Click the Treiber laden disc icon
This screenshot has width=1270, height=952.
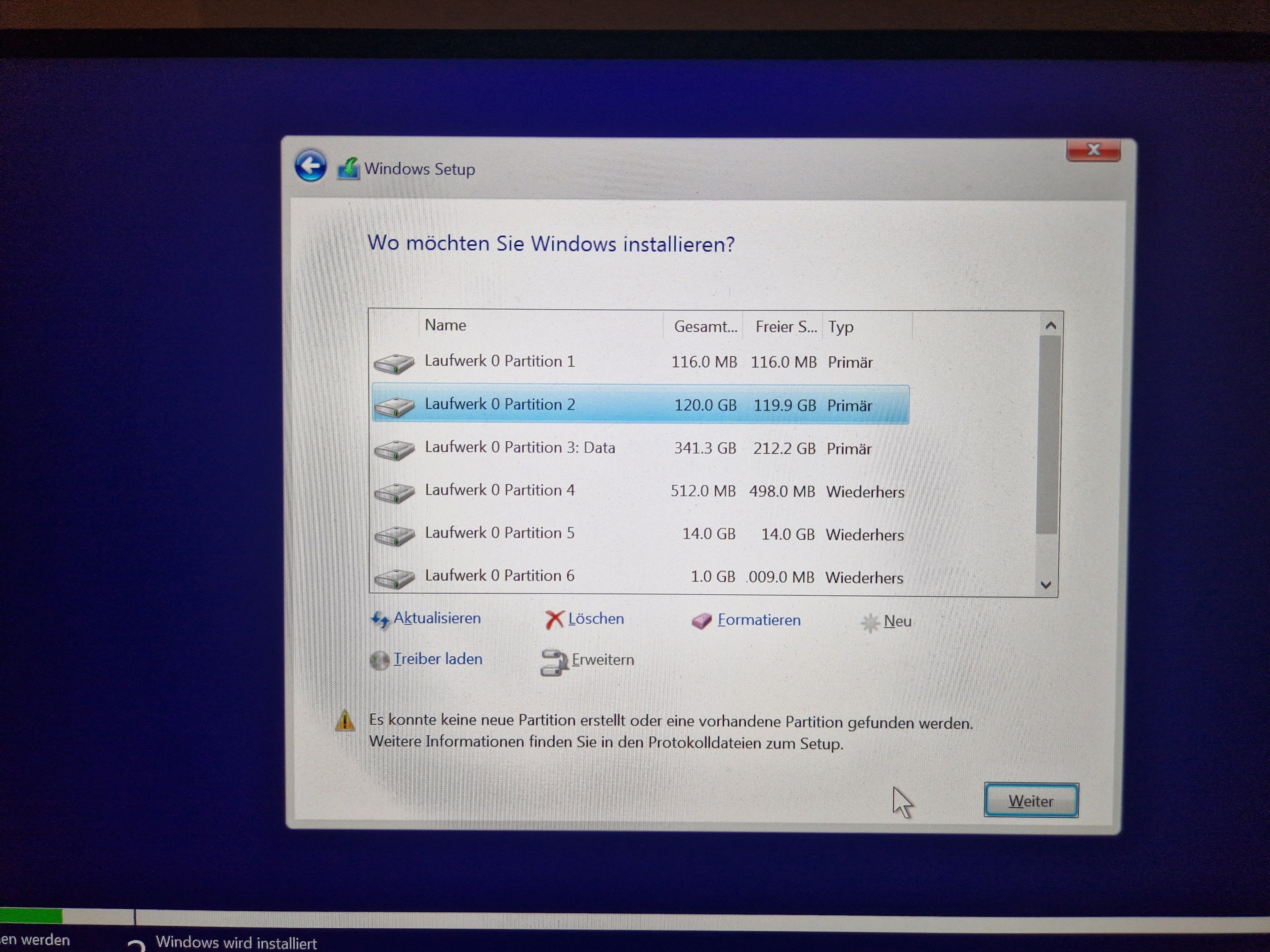click(x=379, y=660)
